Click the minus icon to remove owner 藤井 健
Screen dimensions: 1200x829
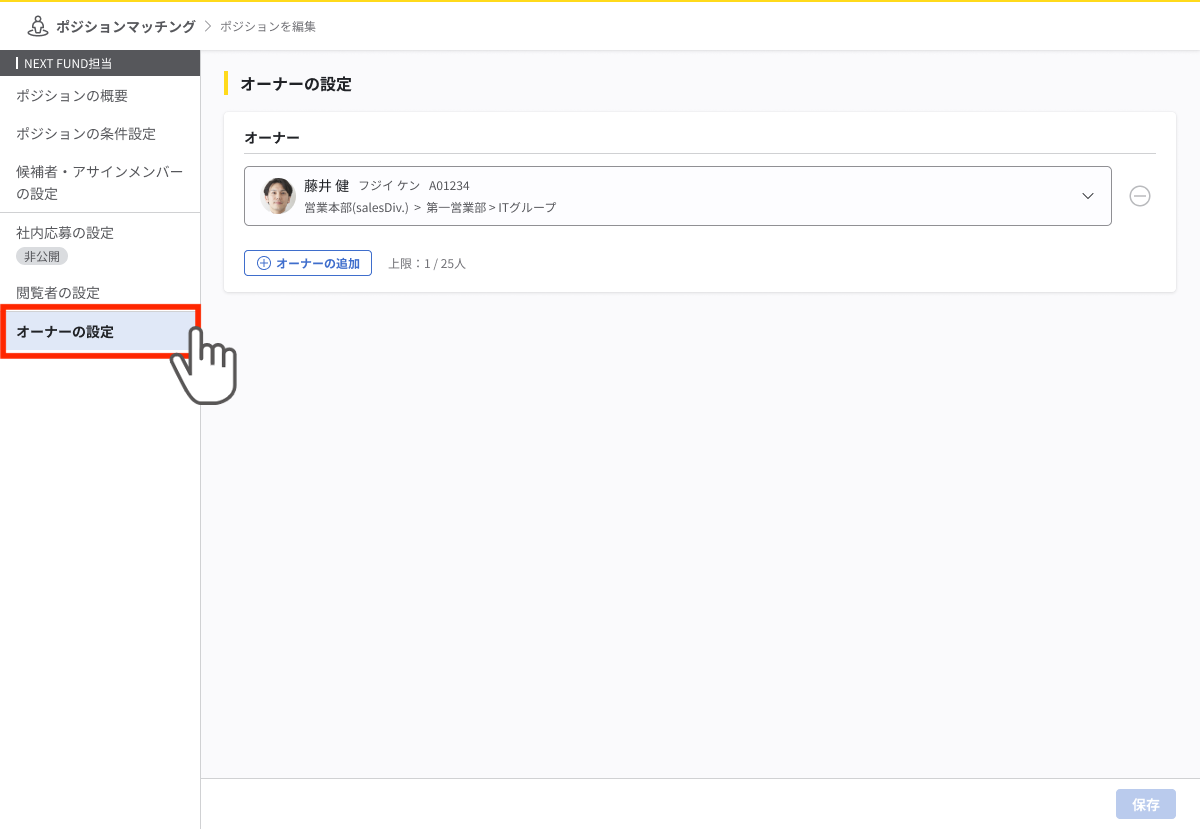point(1140,196)
